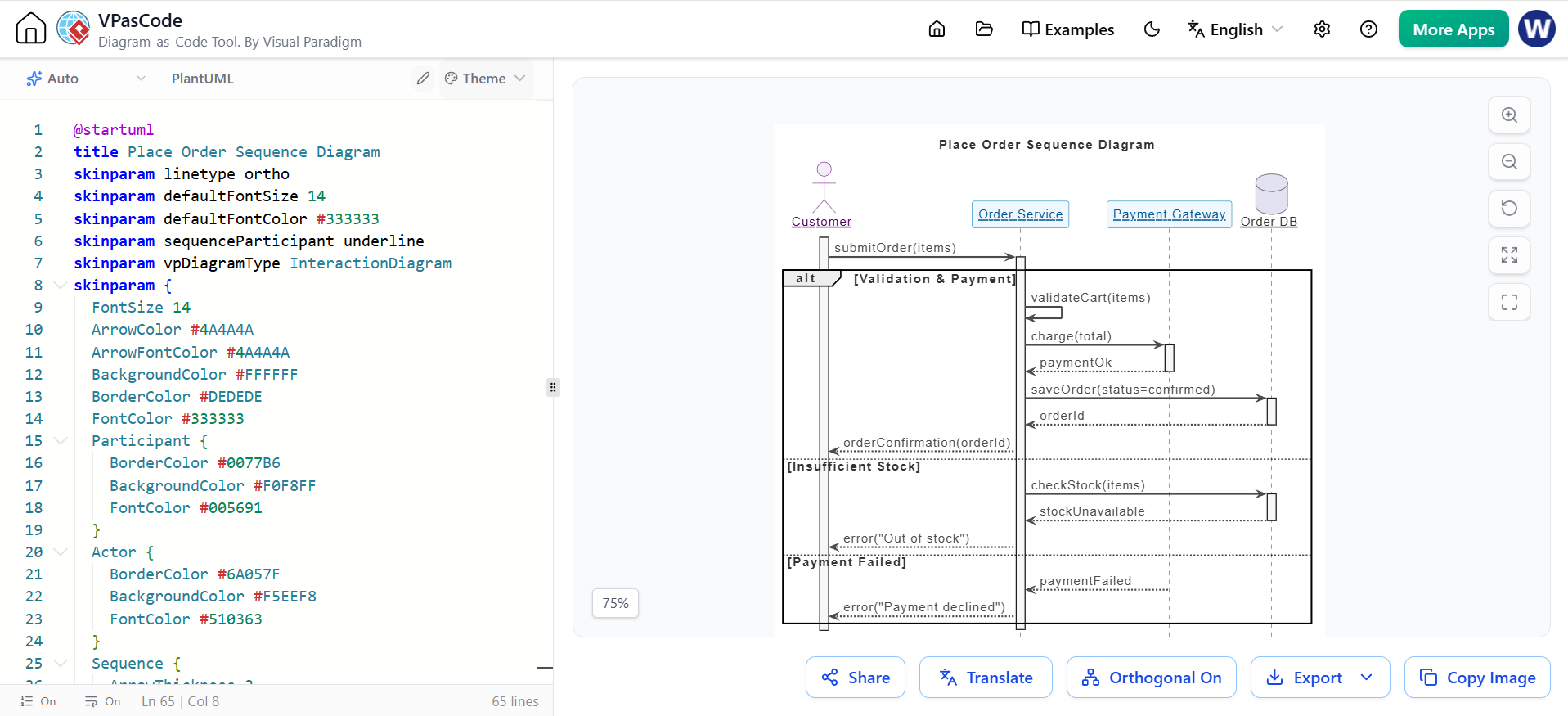
Task: Click the panel splitter drag handle
Action: tap(553, 387)
